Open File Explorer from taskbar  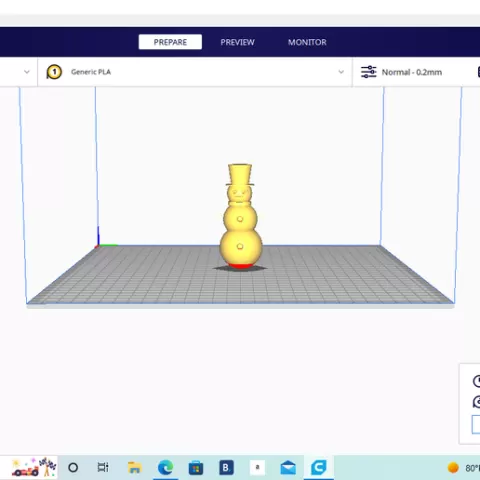(135, 468)
